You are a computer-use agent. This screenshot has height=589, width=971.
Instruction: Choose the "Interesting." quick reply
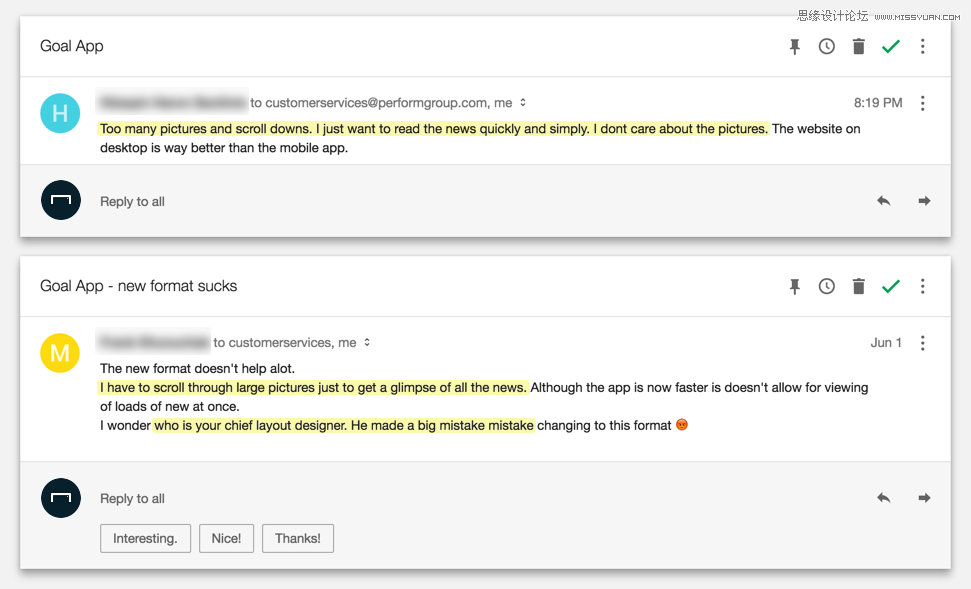click(x=146, y=538)
